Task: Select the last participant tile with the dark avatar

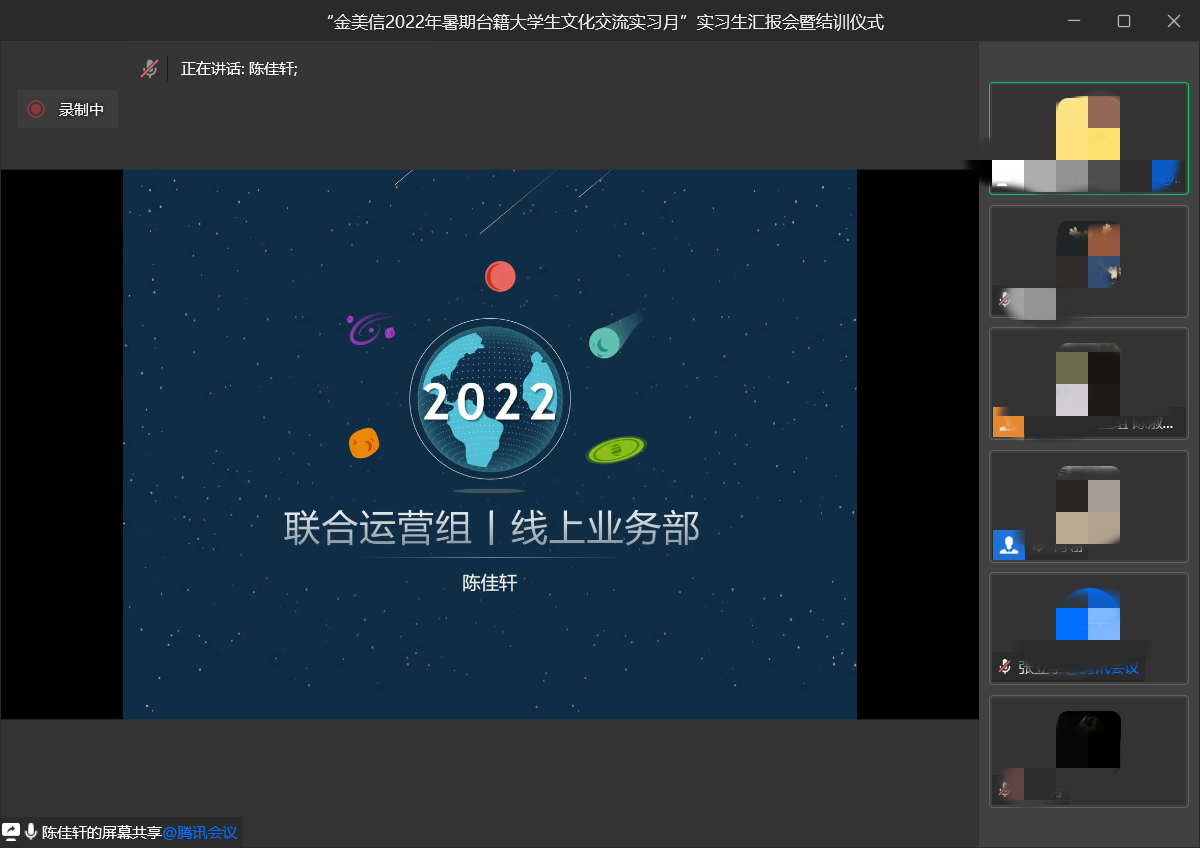Action: [x=1088, y=750]
